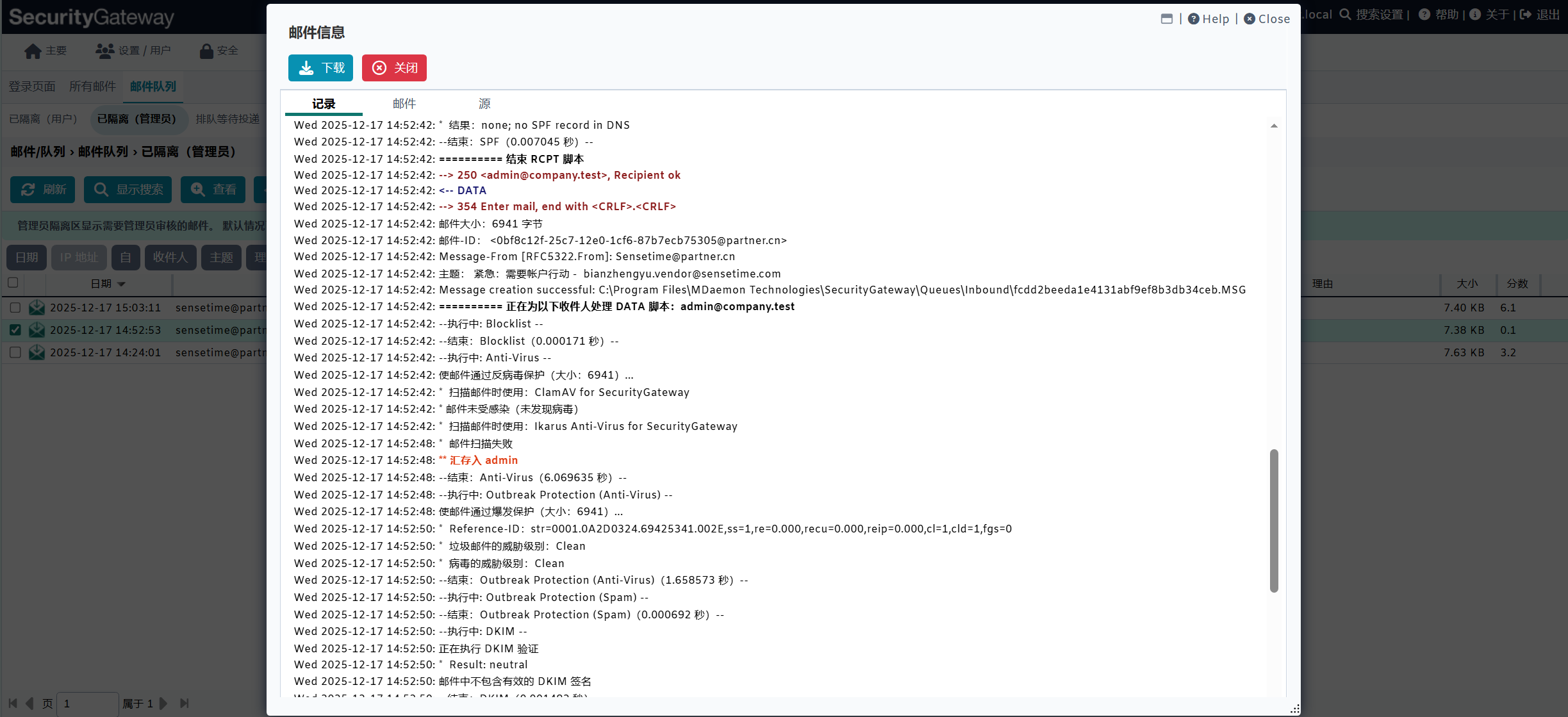Select the 记录 tab
The image size is (1568, 717).
pos(324,104)
